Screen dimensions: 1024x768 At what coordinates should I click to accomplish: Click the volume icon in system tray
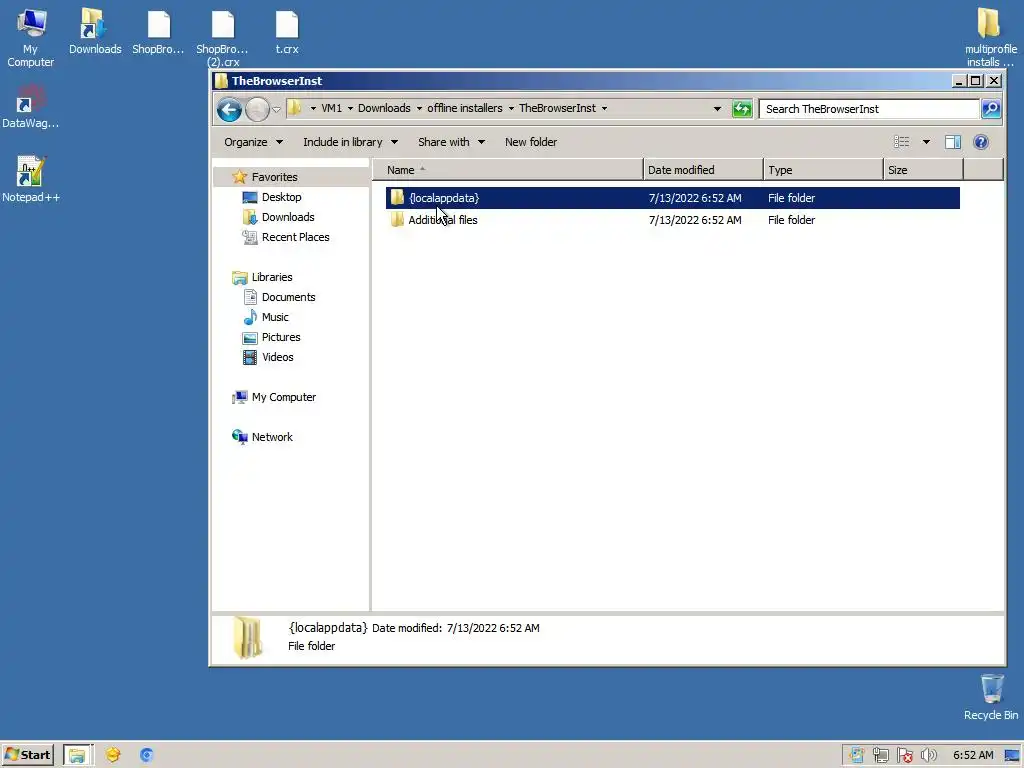[928, 756]
